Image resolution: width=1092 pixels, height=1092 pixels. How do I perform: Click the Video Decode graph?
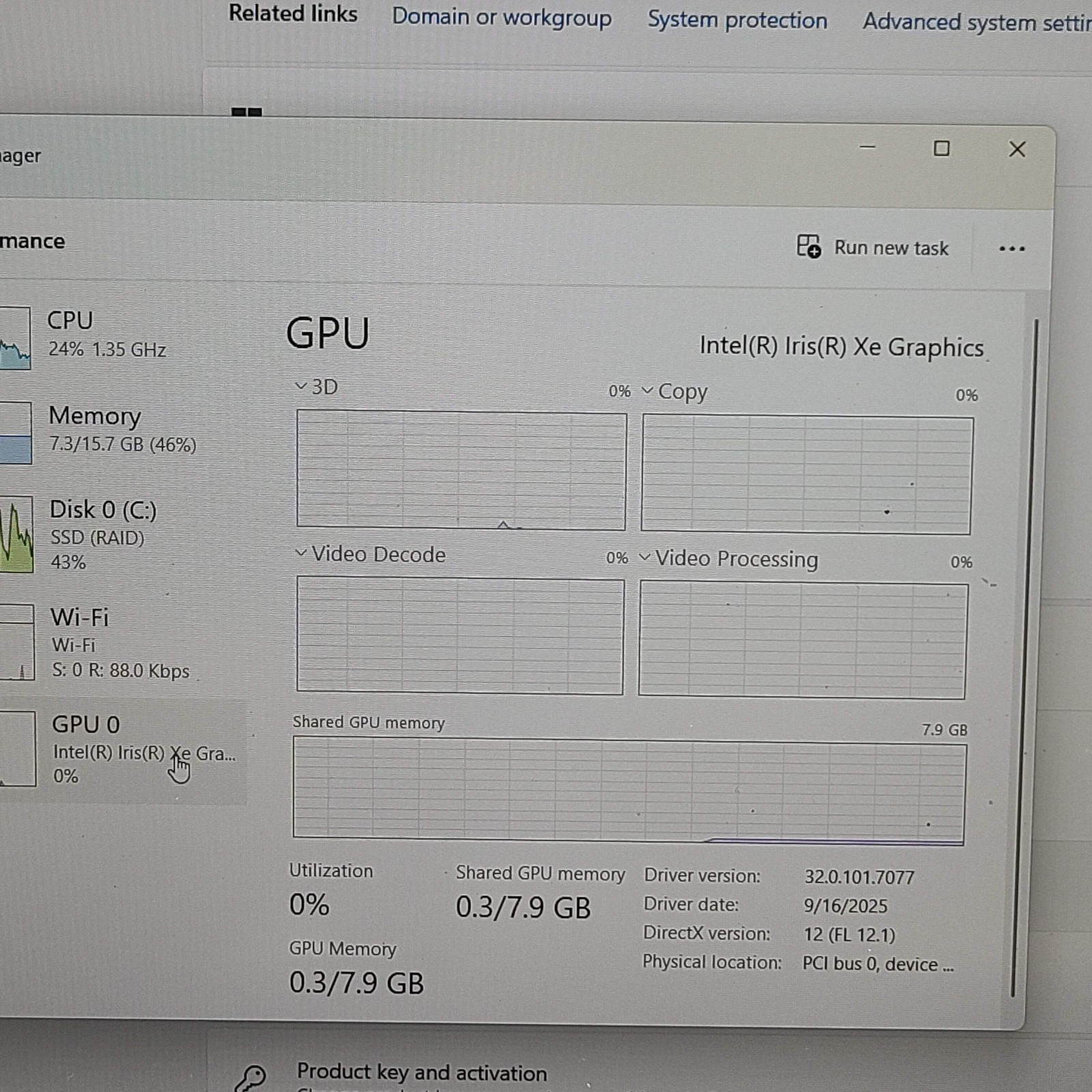coord(460,635)
